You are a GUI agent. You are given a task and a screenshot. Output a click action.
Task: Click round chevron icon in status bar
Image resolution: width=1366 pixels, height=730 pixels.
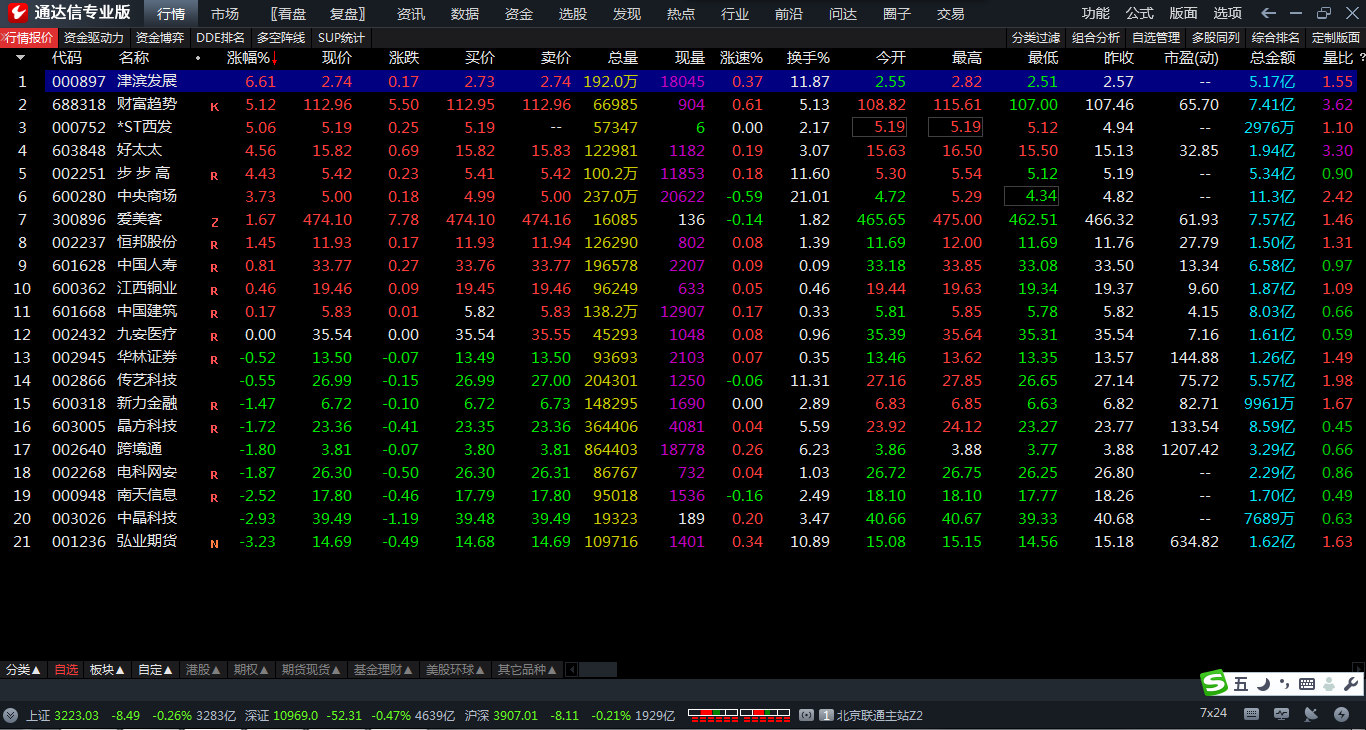point(10,715)
